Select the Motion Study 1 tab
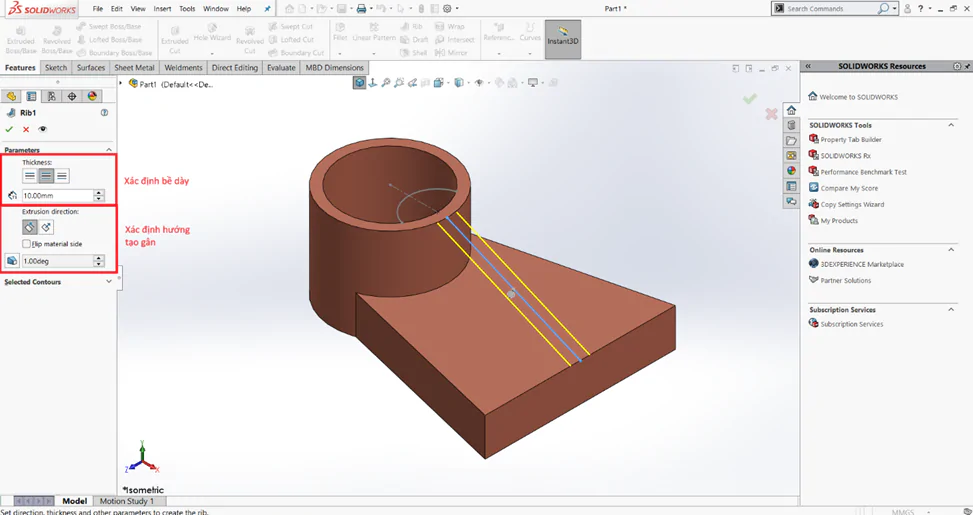 (x=126, y=501)
